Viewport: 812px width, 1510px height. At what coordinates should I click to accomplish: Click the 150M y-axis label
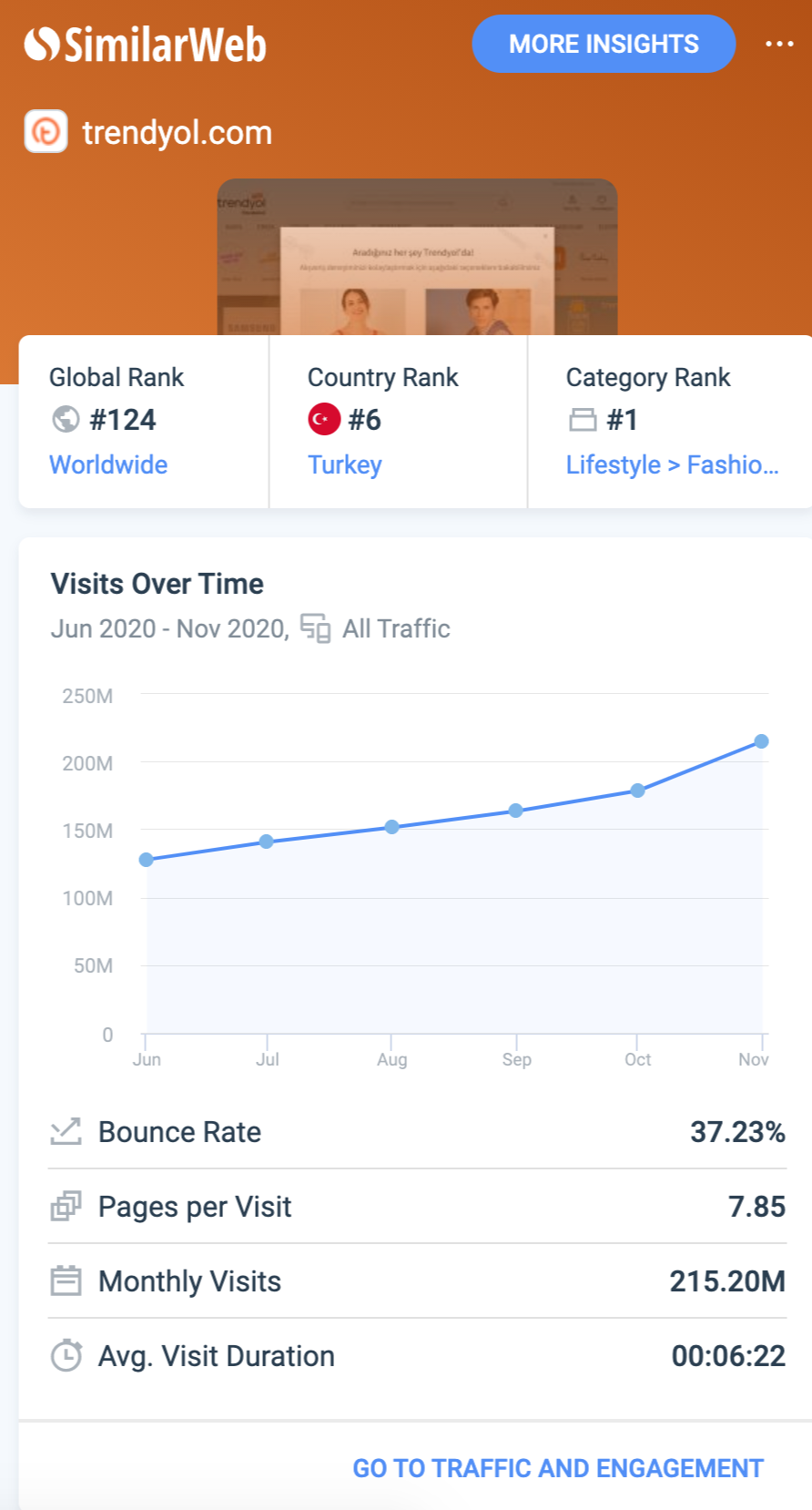pyautogui.click(x=87, y=831)
